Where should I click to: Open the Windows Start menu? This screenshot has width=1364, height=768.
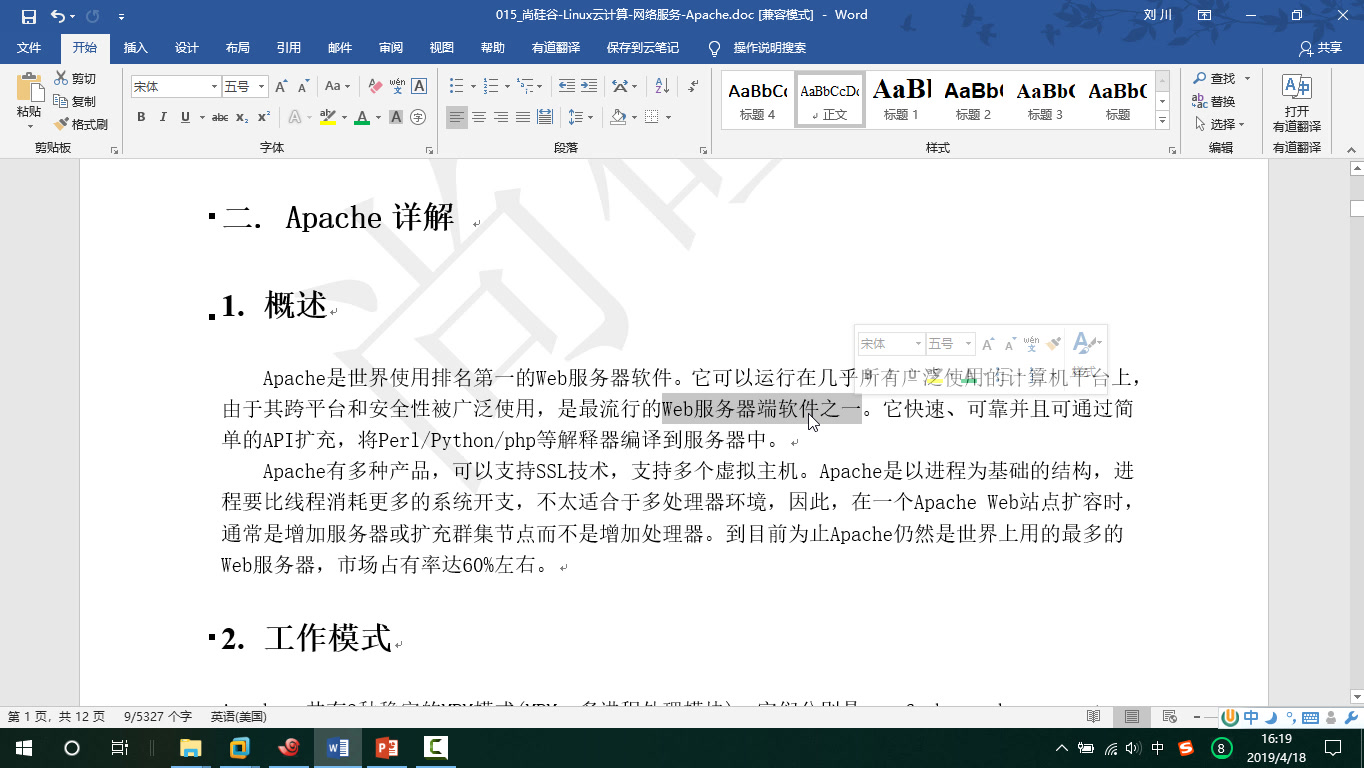(x=23, y=748)
